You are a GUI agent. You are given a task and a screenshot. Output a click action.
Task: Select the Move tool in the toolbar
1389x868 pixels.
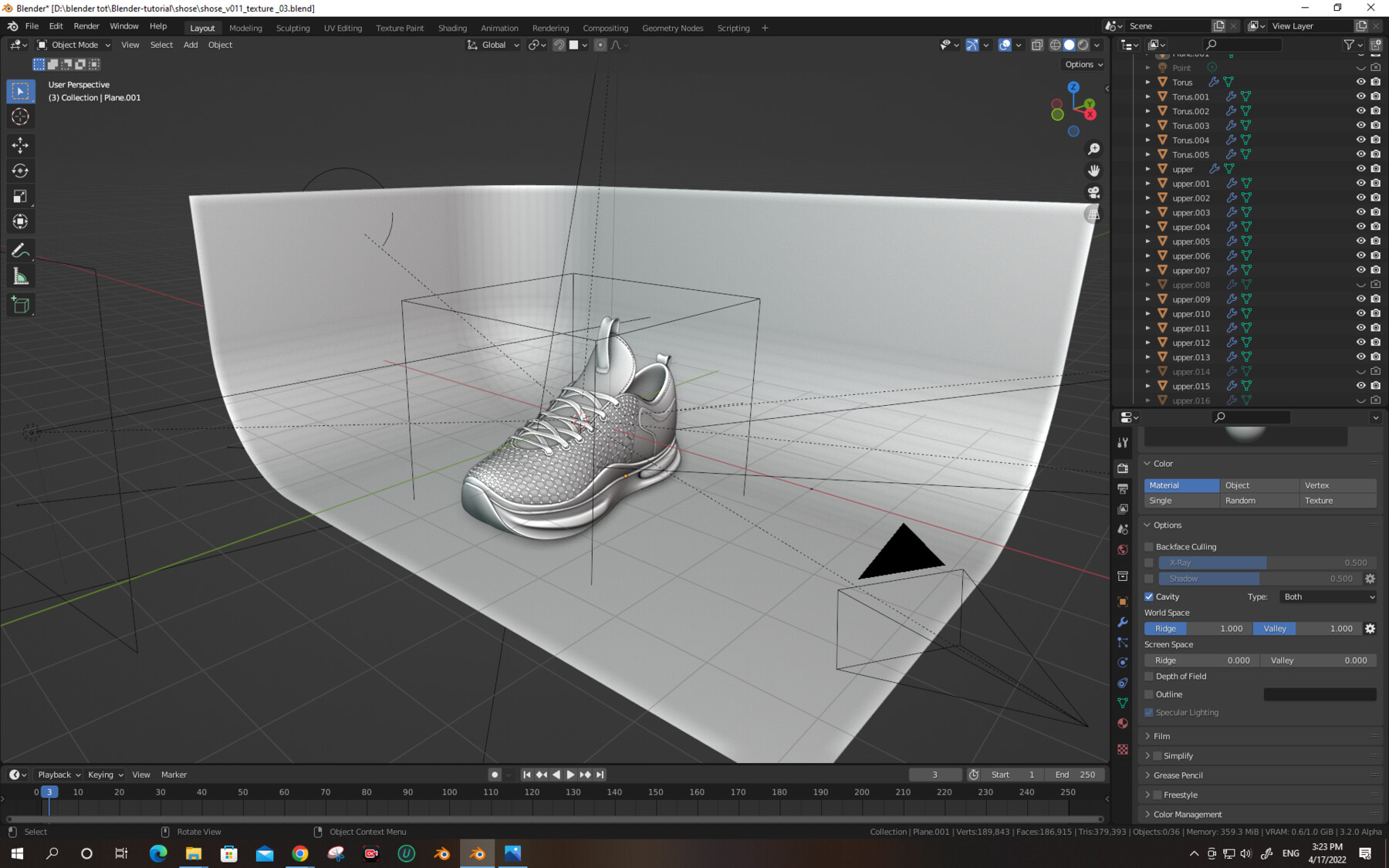pyautogui.click(x=20, y=145)
